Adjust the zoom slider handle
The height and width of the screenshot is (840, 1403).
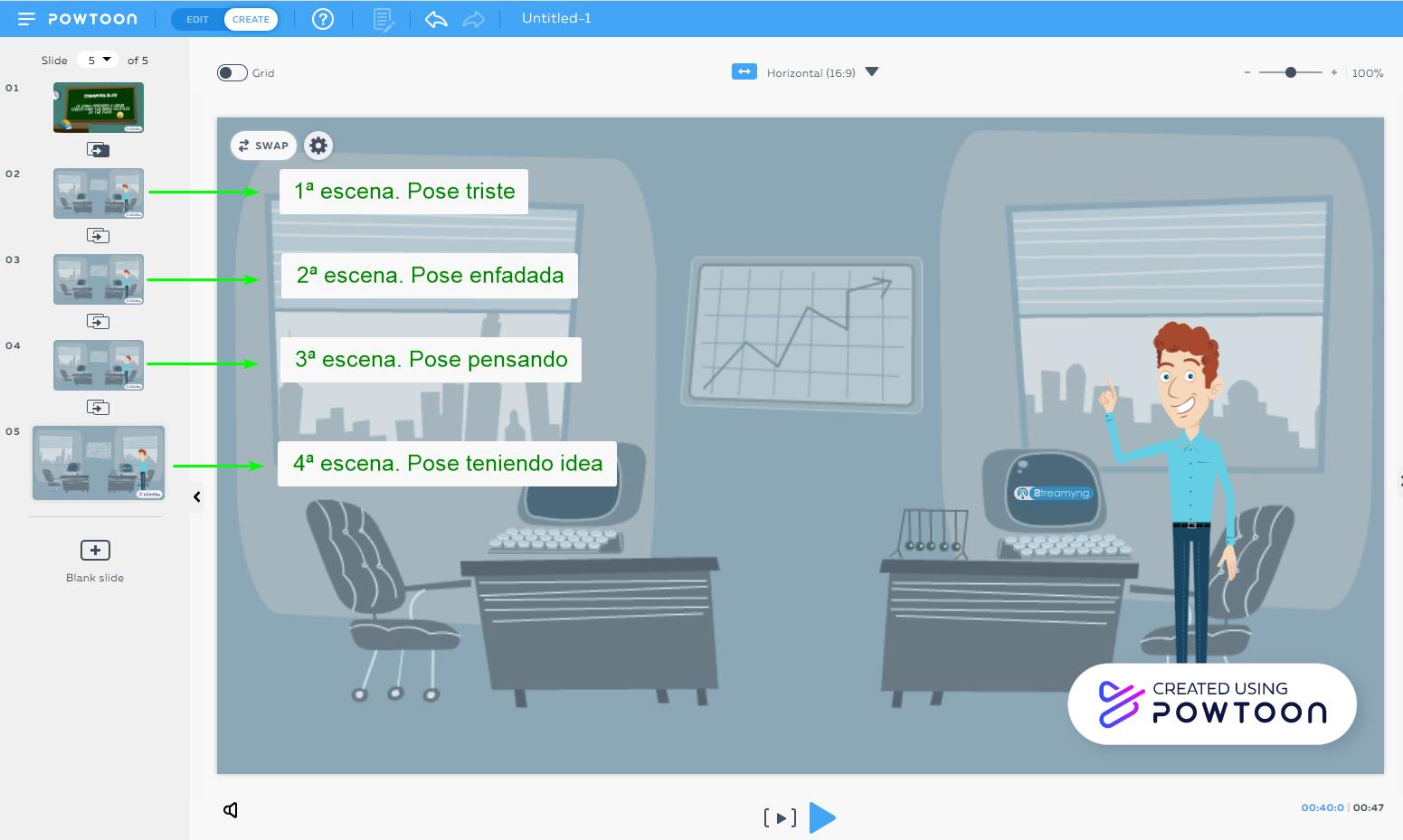(1291, 72)
